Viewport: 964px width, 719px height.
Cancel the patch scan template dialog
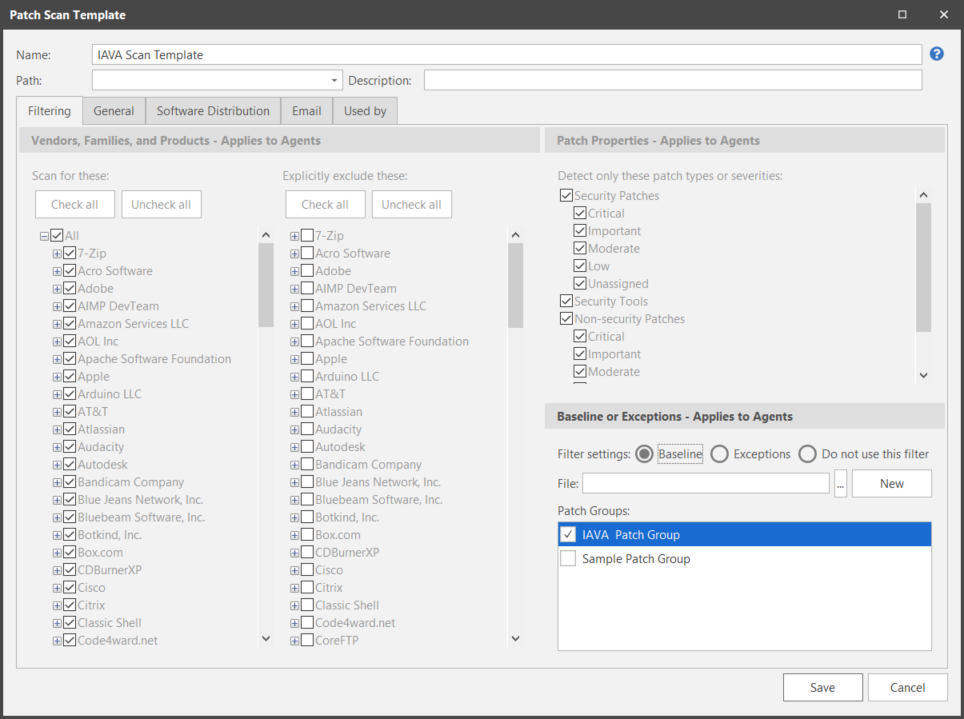[907, 687]
